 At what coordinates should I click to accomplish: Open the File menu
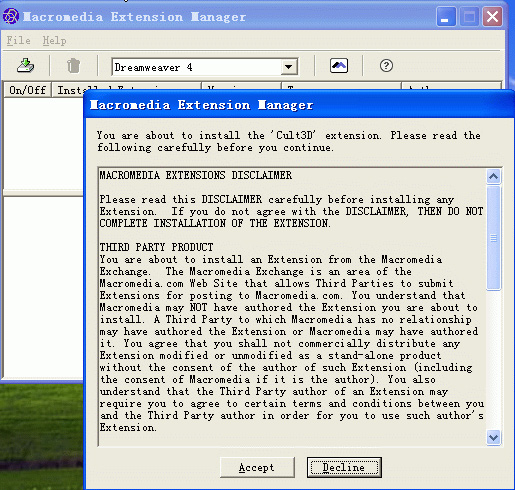pyautogui.click(x=19, y=41)
